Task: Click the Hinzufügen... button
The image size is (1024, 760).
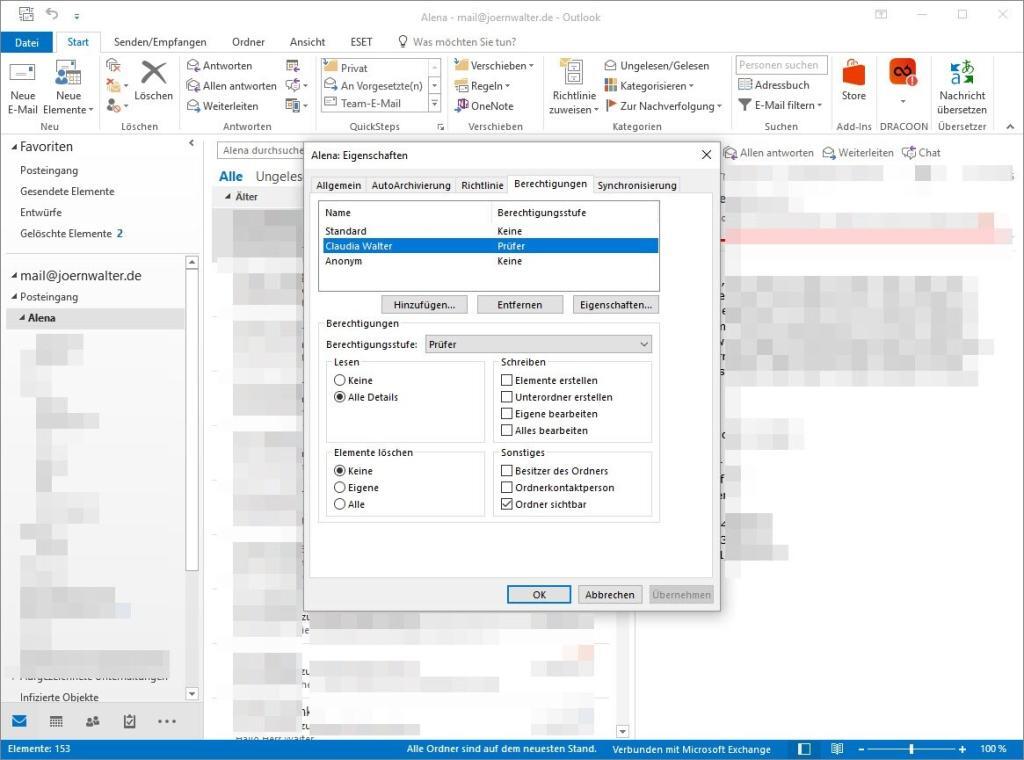Action: point(424,304)
